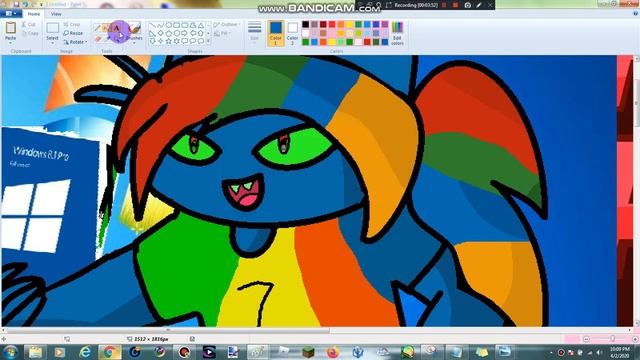Switch to the Home ribbon tab
This screenshot has width=640, height=360.
click(33, 14)
